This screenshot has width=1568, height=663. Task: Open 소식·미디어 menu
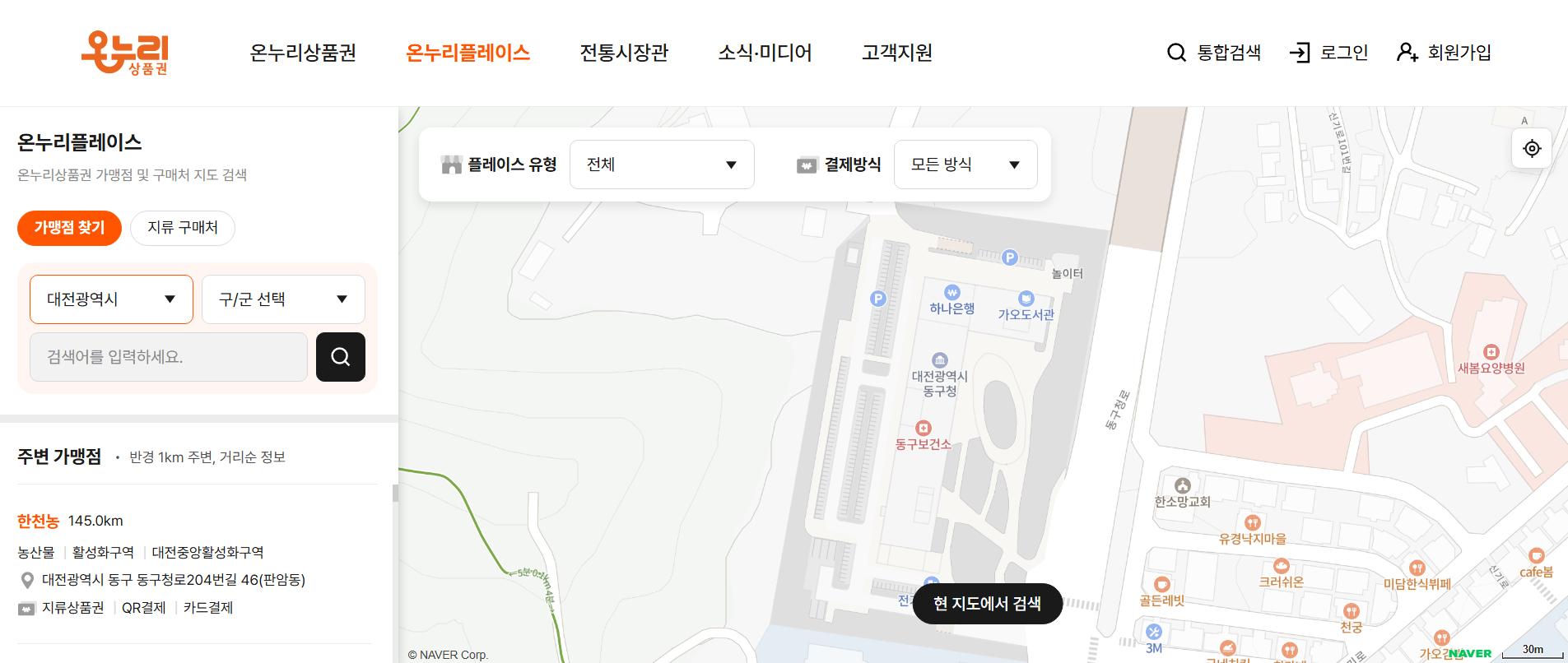pyautogui.click(x=765, y=53)
